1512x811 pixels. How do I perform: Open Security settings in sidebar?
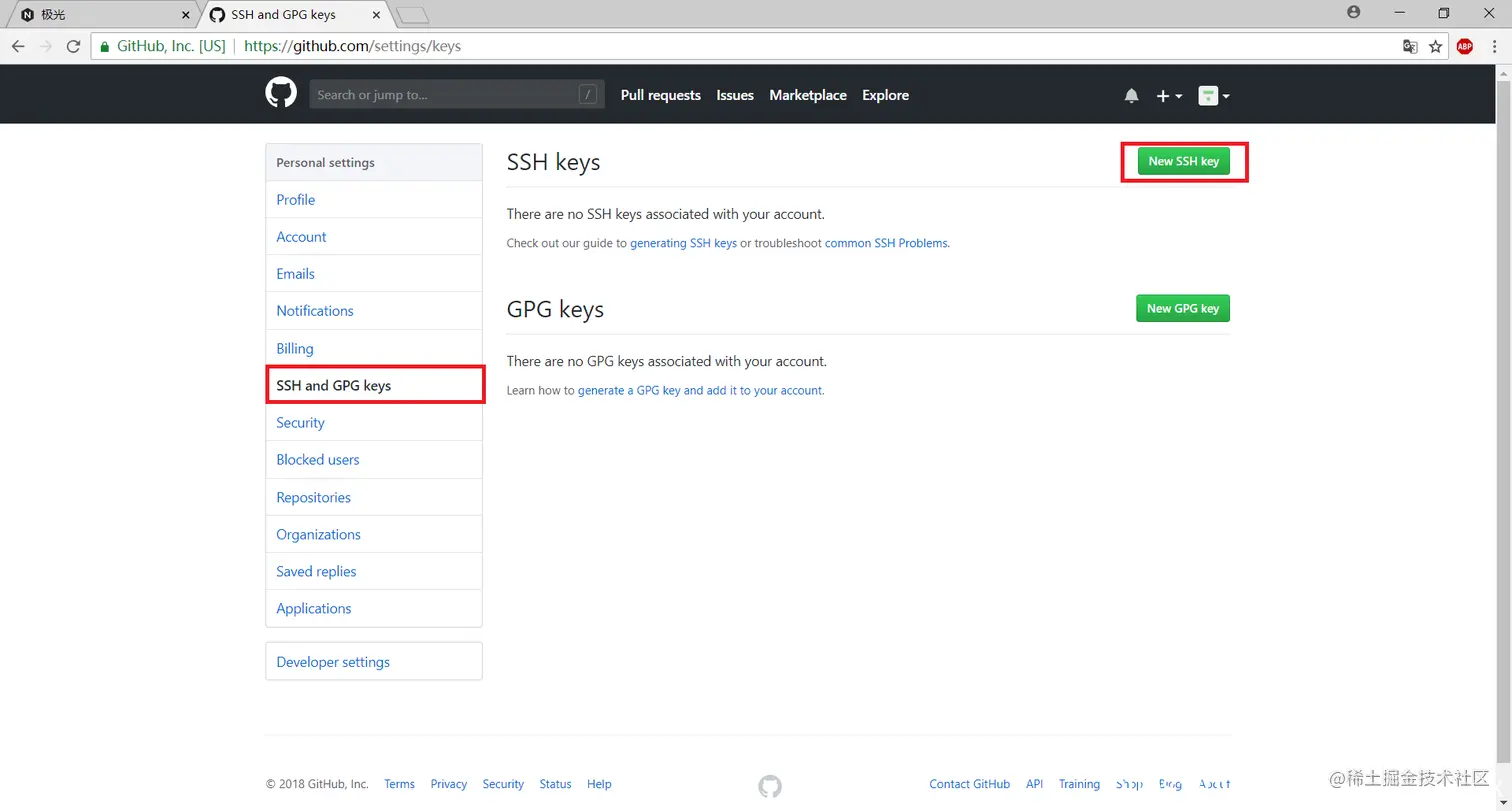pyautogui.click(x=374, y=423)
